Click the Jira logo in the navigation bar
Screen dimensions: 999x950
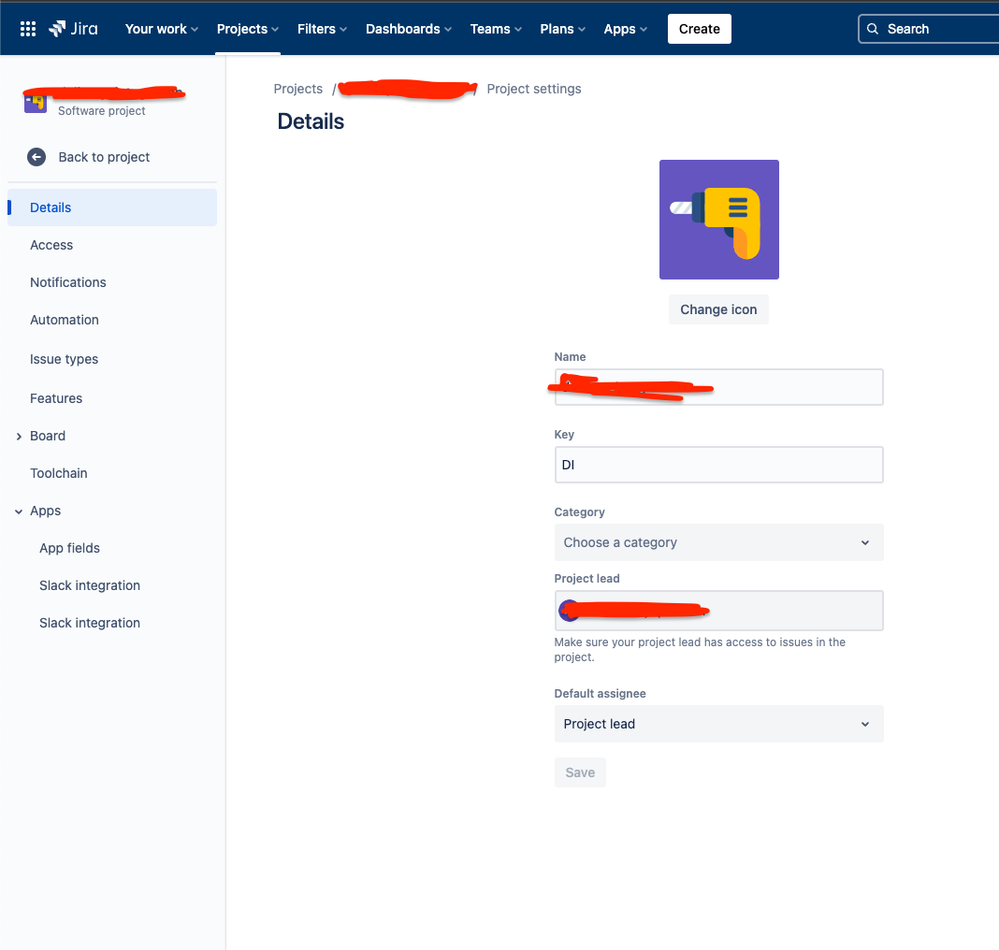tap(72, 28)
